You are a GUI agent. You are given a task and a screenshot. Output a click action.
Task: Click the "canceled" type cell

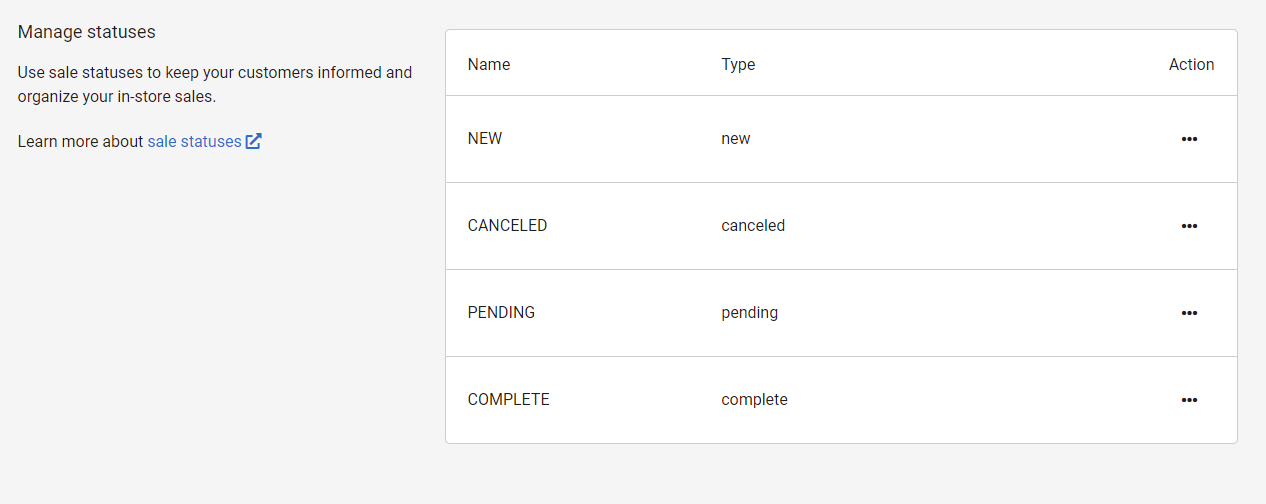tap(753, 226)
